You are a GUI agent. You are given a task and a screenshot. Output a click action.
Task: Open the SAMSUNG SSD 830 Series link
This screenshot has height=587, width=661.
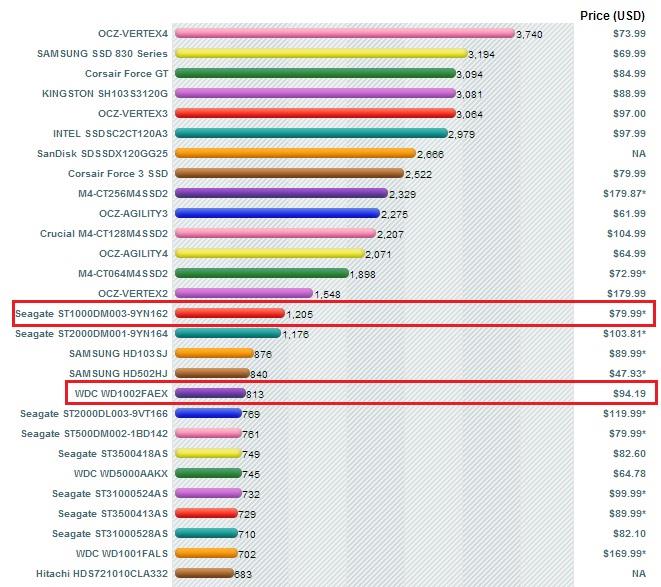coord(102,53)
